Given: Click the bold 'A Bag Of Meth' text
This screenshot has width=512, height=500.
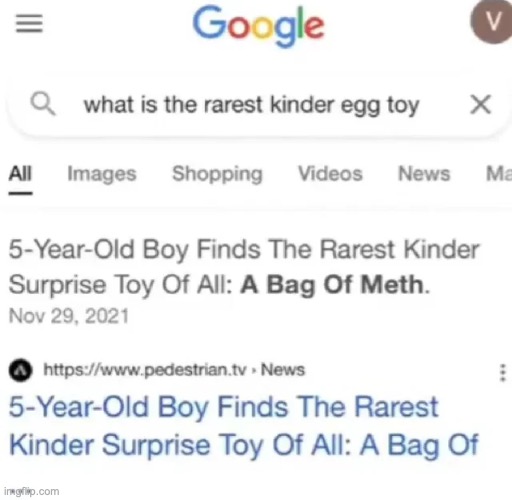Looking at the screenshot, I should click(x=332, y=285).
